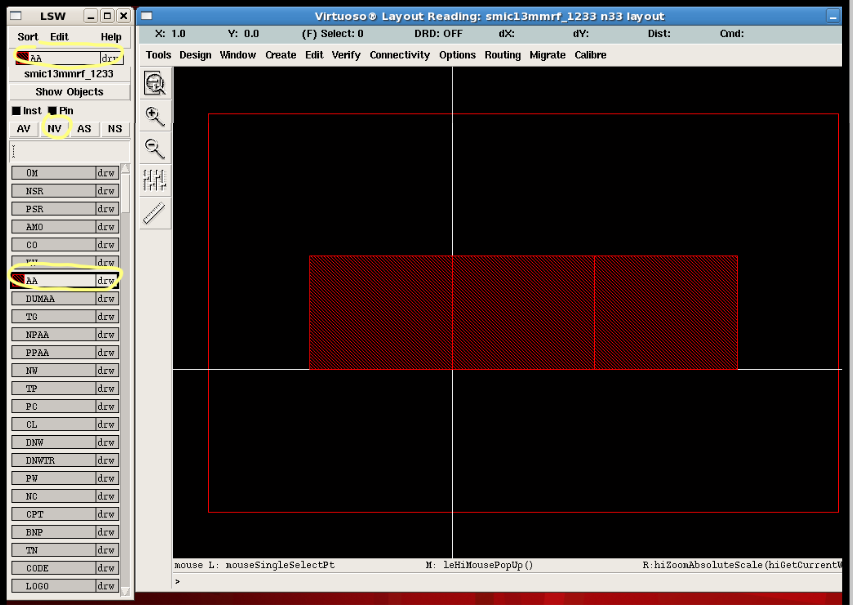
Task: Click the red hatched AA layer swatch
Action: 17,280
